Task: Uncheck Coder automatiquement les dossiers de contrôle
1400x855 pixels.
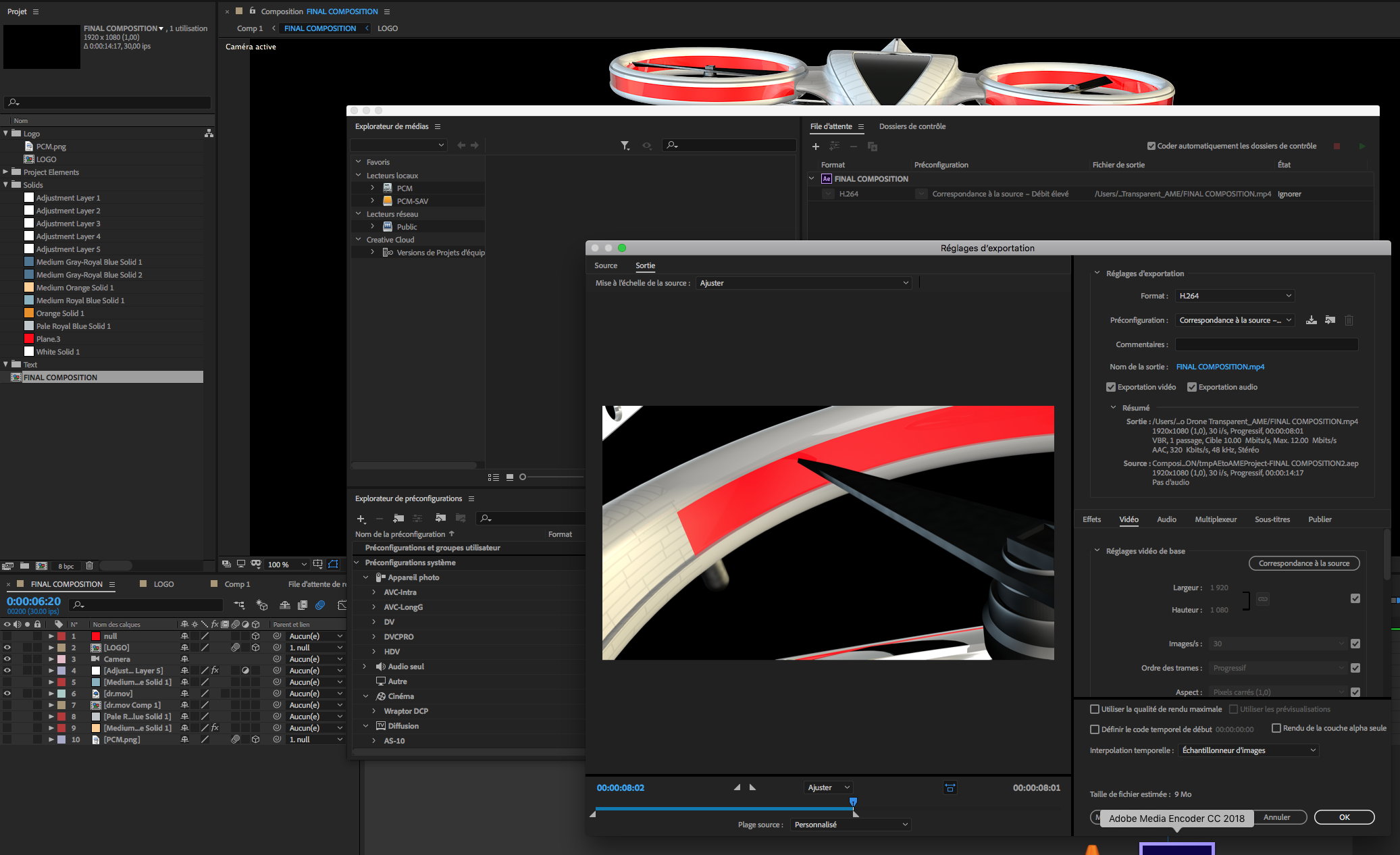Action: [x=1151, y=146]
